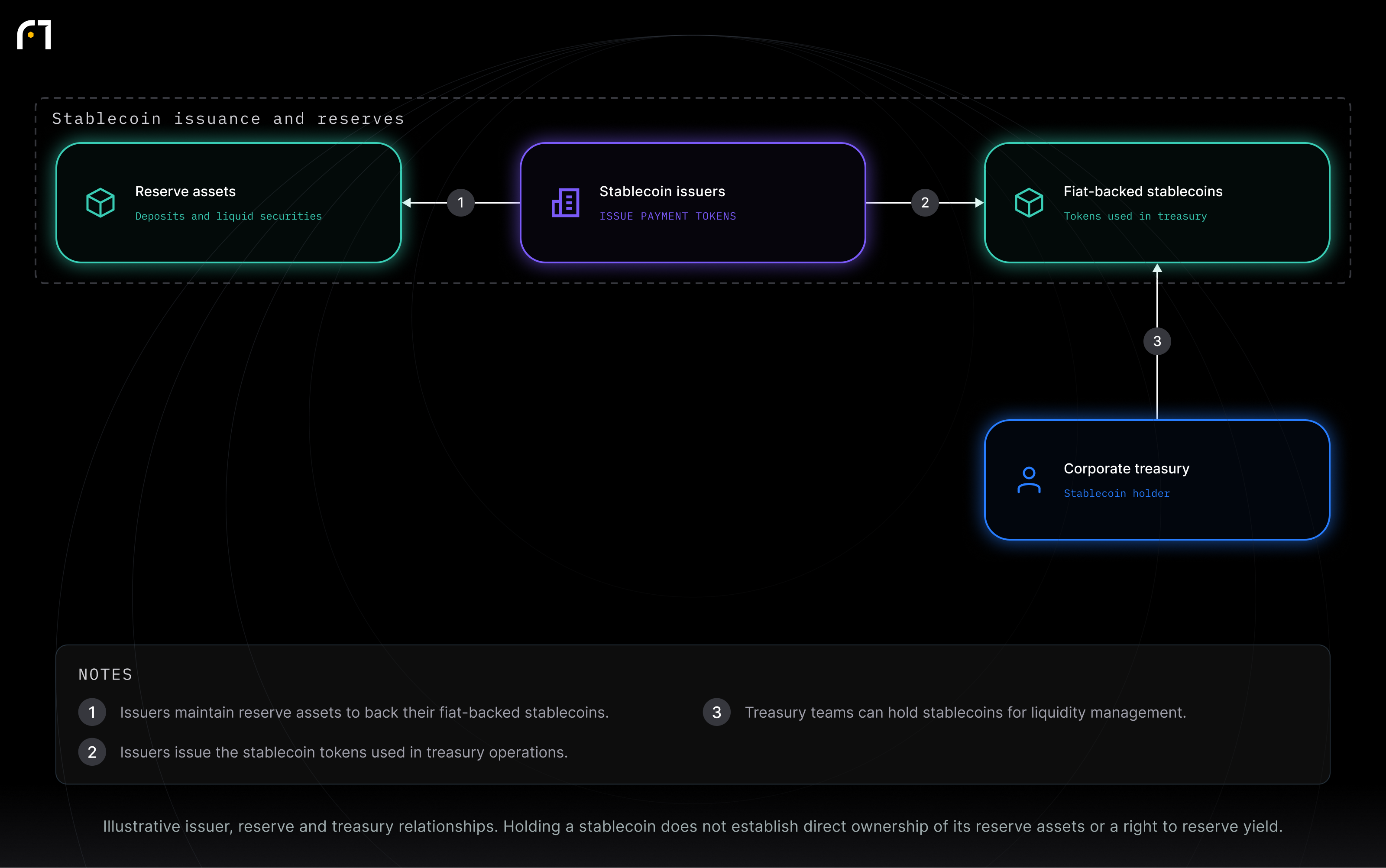This screenshot has height=868, width=1386.
Task: Click 'Stablecoin issuance and reserves' group heading
Action: (x=228, y=119)
